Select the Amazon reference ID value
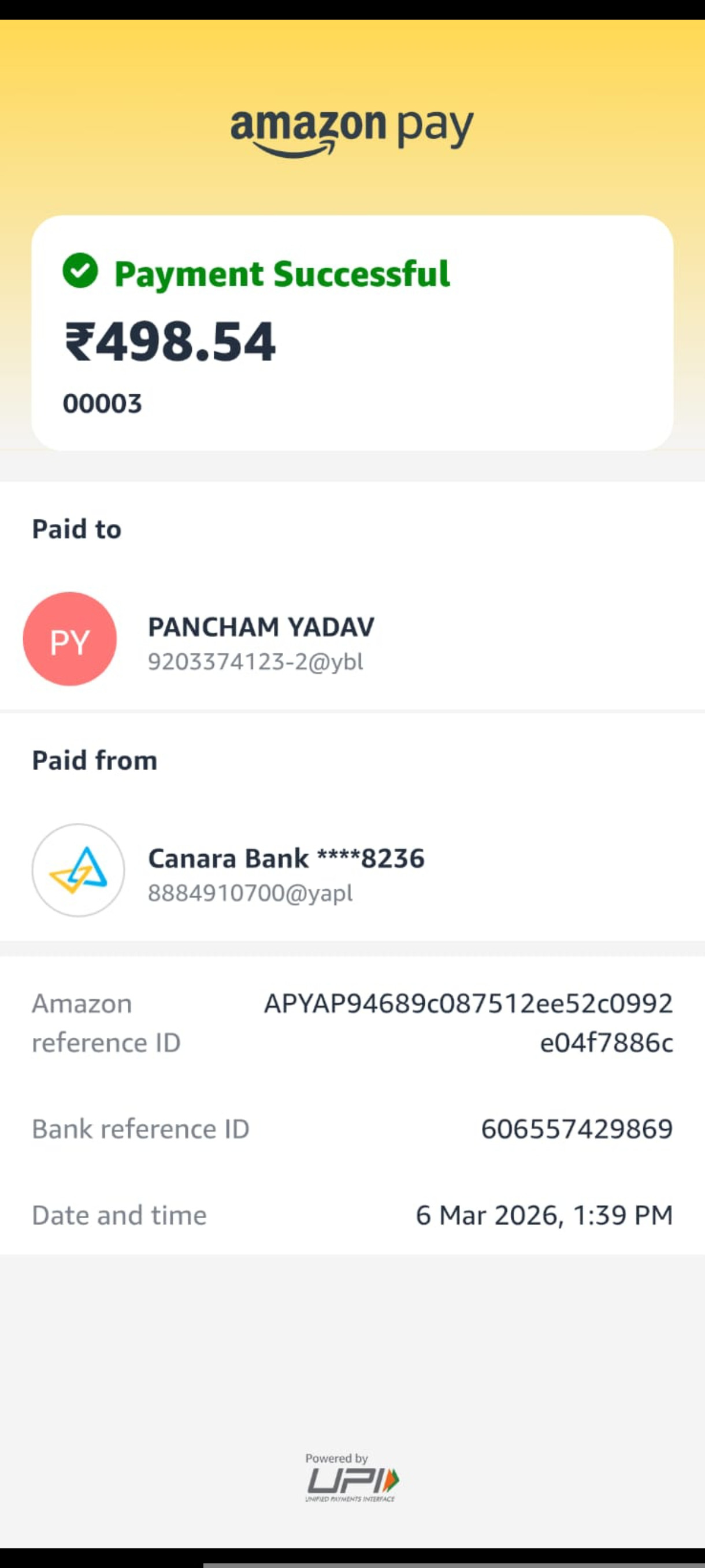Screen dimensions: 705x1568 coord(469,1023)
